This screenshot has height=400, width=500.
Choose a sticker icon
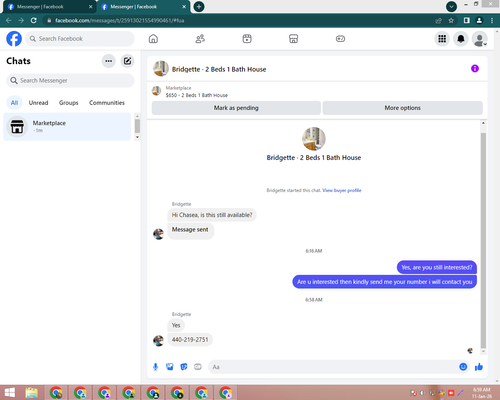click(x=184, y=367)
